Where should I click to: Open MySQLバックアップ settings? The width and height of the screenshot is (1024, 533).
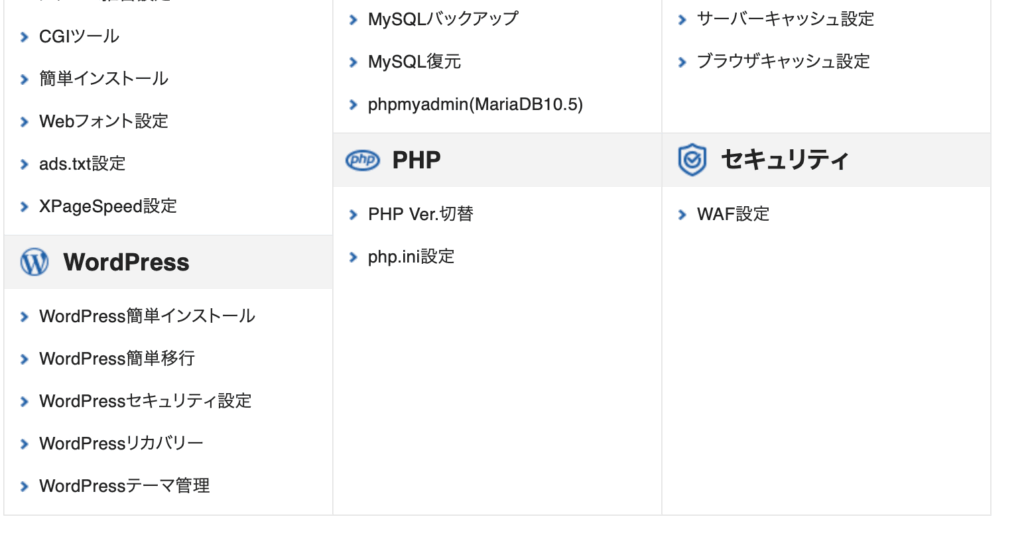pos(443,19)
